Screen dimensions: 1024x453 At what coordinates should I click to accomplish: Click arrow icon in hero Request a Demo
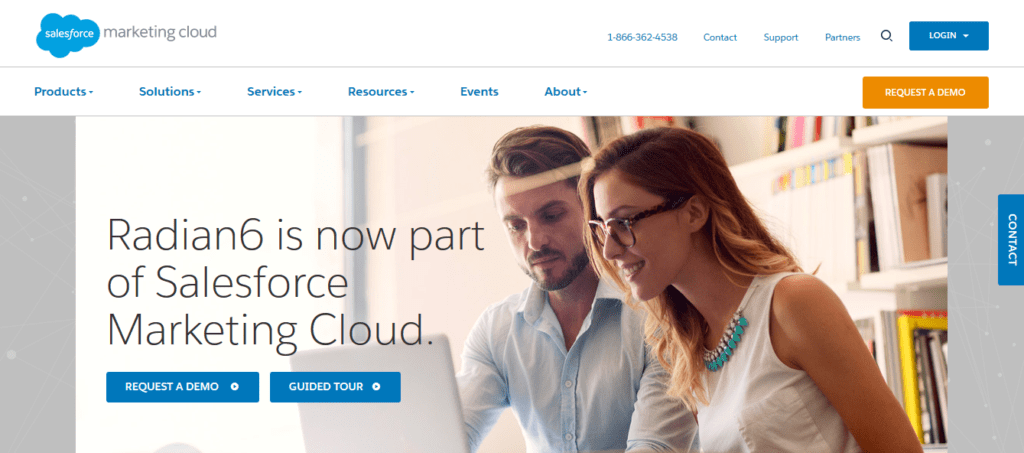click(234, 386)
